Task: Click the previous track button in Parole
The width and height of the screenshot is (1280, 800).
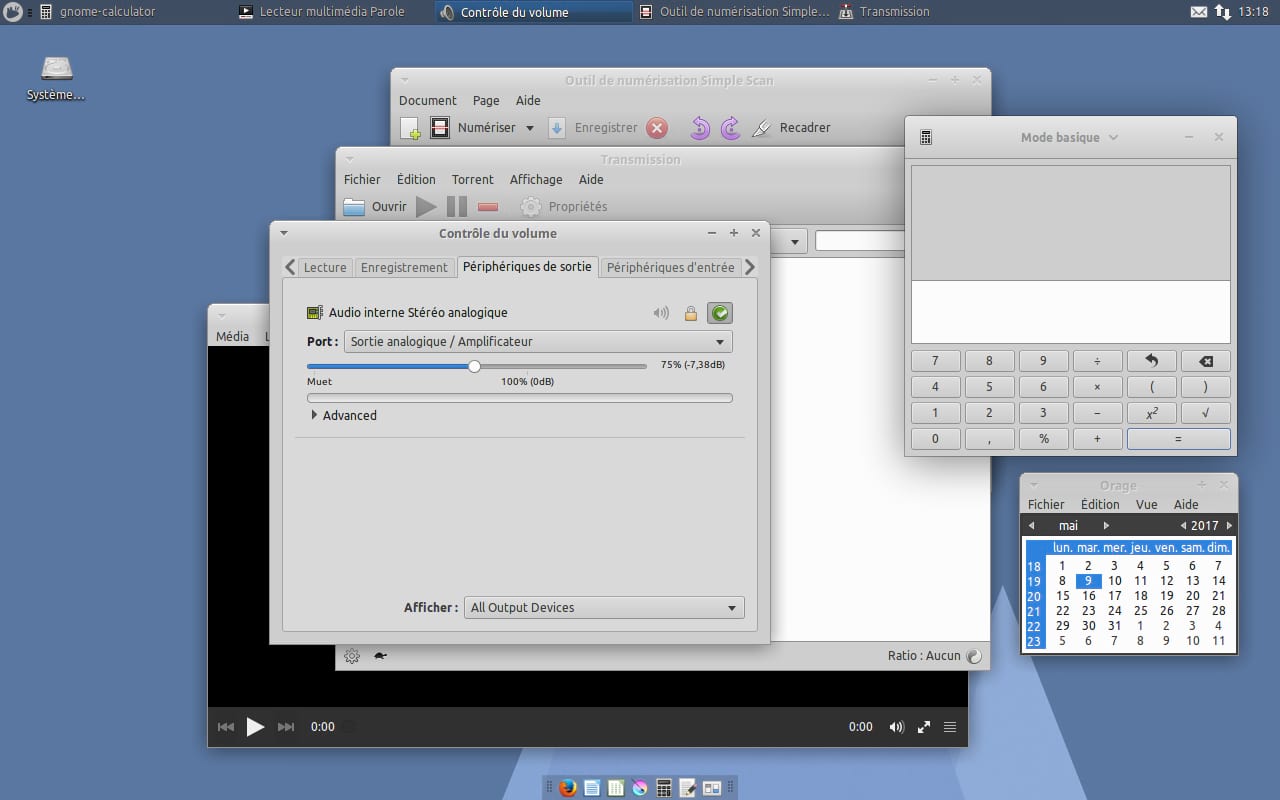Action: [226, 727]
